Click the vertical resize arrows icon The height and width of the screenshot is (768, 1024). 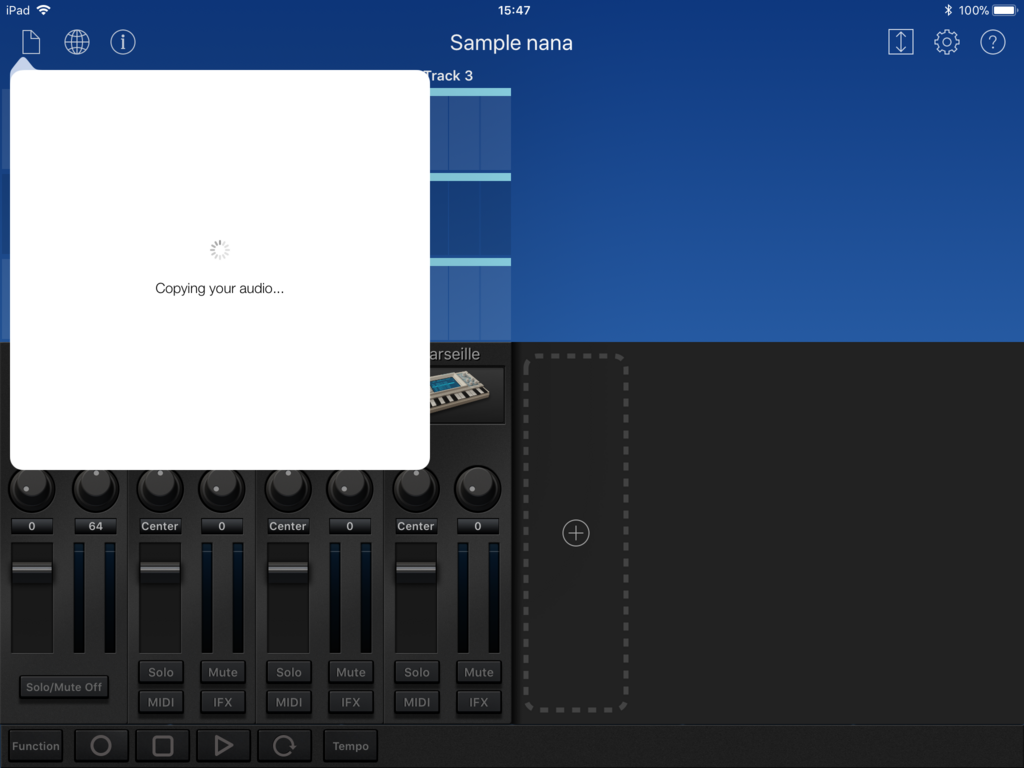(900, 42)
